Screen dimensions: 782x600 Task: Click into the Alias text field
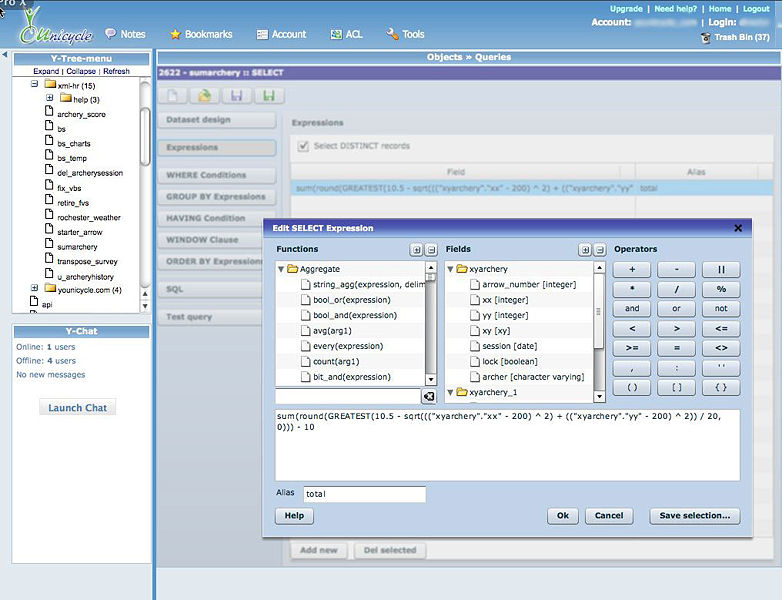364,494
